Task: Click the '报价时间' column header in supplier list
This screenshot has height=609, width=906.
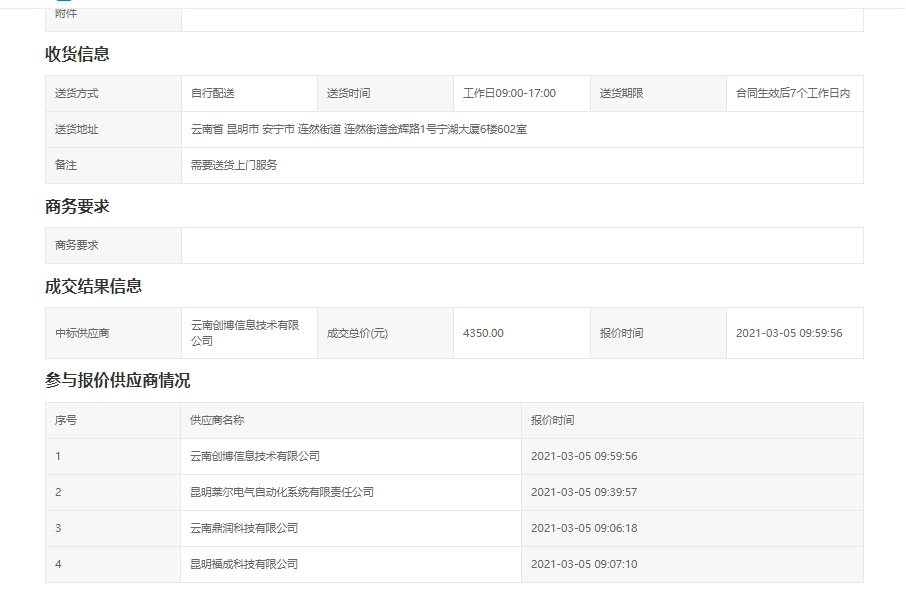Action: point(692,420)
